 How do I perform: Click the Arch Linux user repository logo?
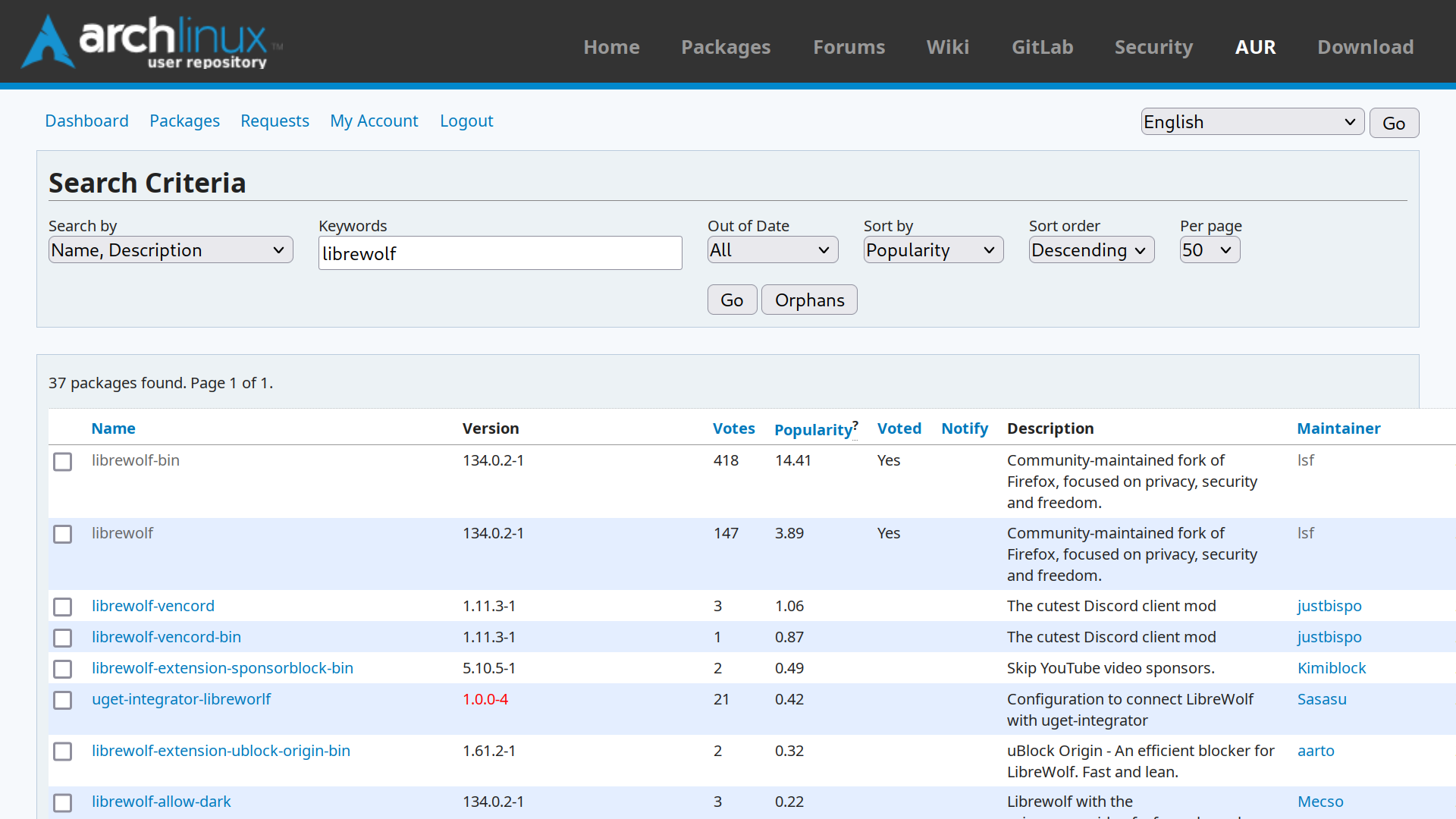[152, 42]
